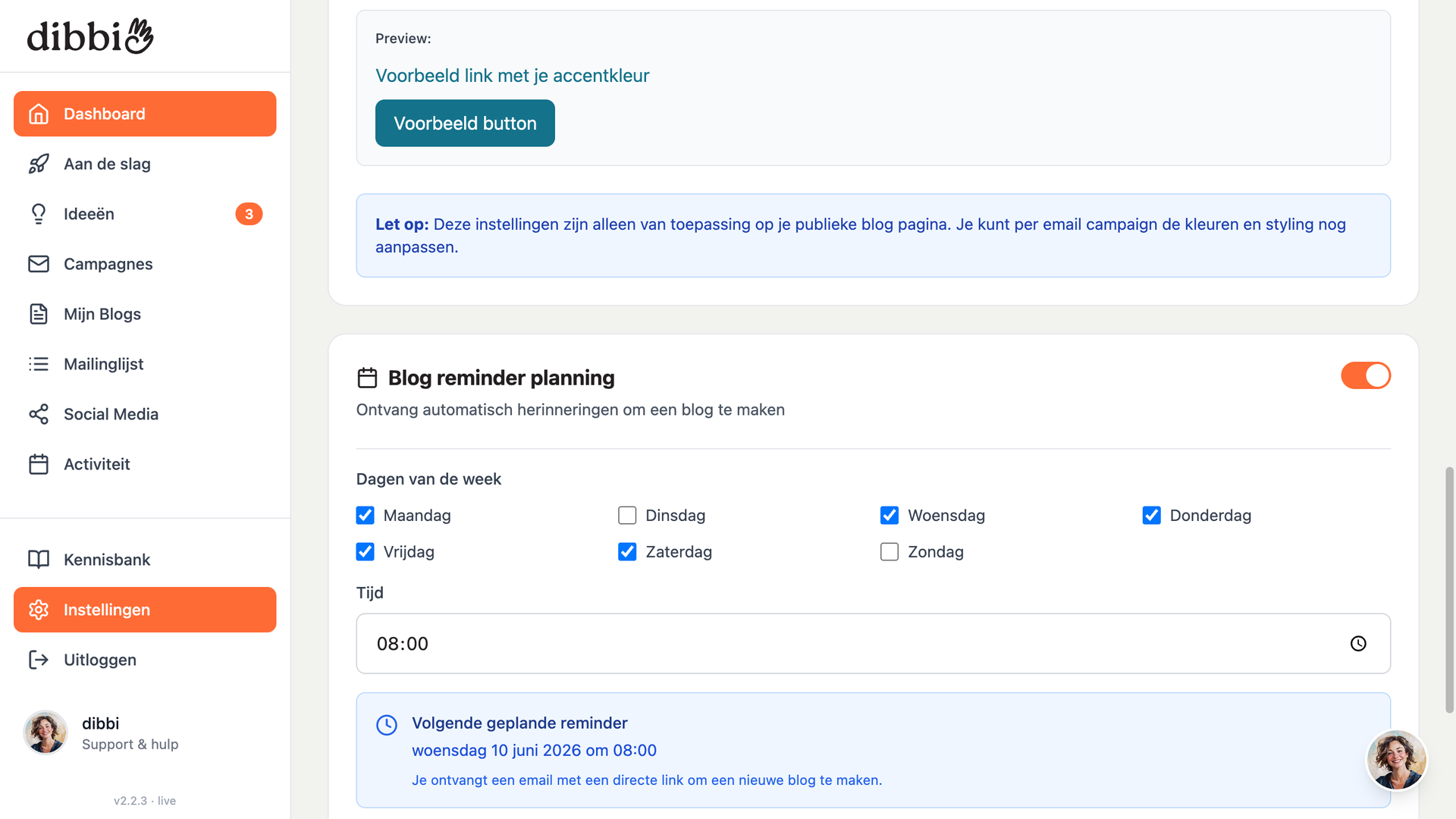Click the Social Media share icon
Image resolution: width=1456 pixels, height=819 pixels.
coord(39,414)
